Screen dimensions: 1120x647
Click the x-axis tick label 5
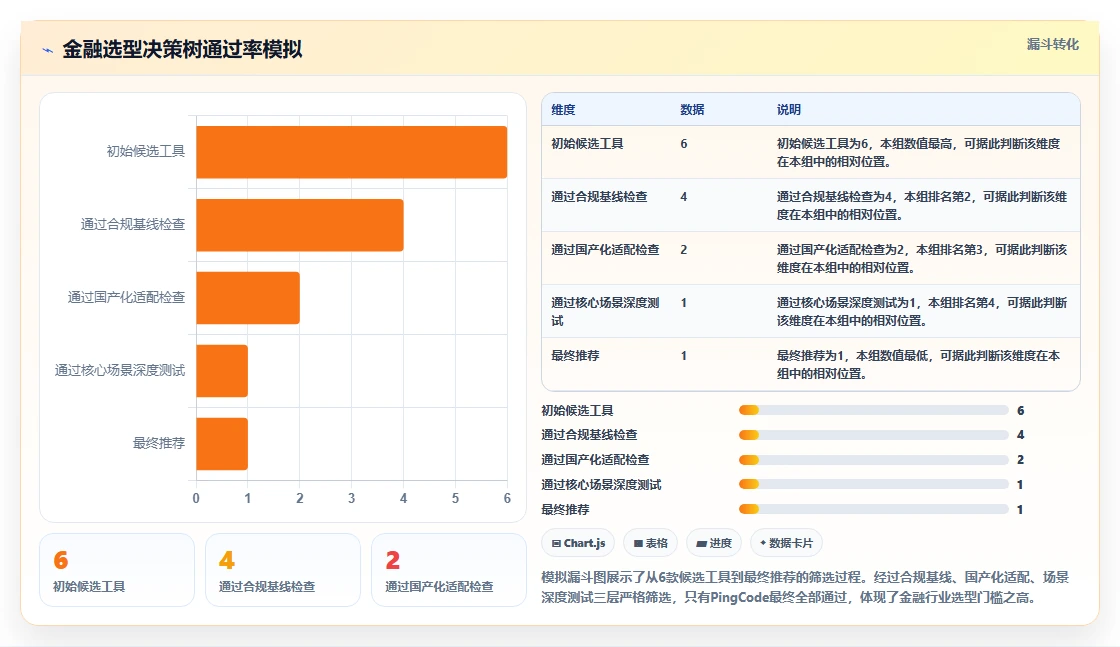455,498
